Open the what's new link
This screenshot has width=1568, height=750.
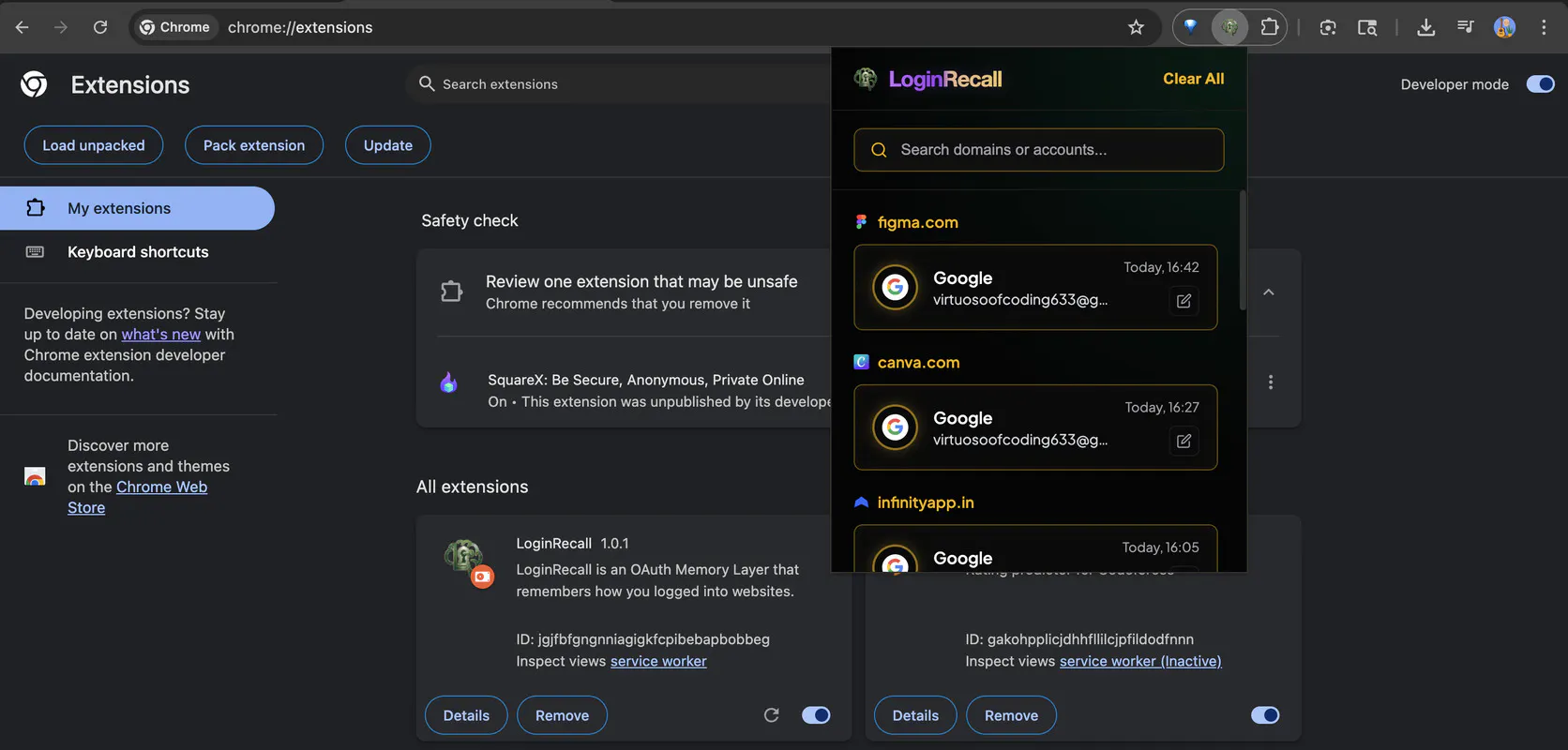coord(161,335)
